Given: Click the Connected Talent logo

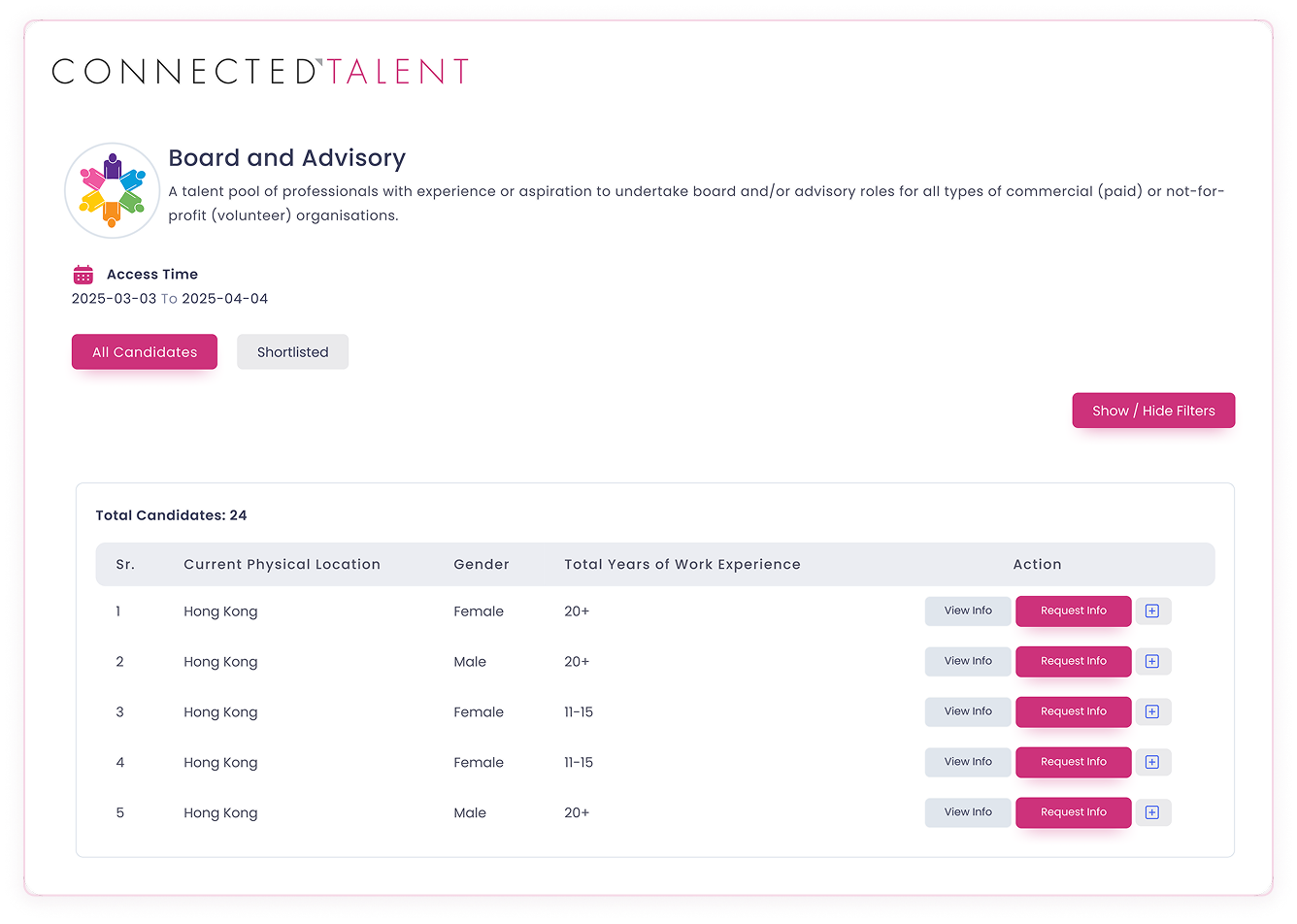Looking at the screenshot, I should (259, 70).
